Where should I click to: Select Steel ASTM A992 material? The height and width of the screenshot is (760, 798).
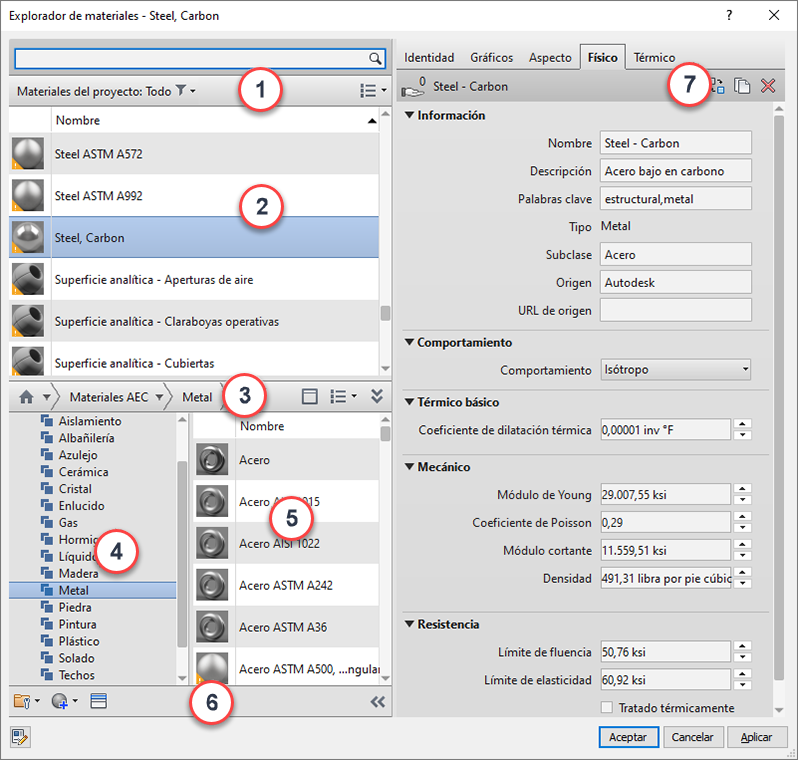[x=194, y=196]
